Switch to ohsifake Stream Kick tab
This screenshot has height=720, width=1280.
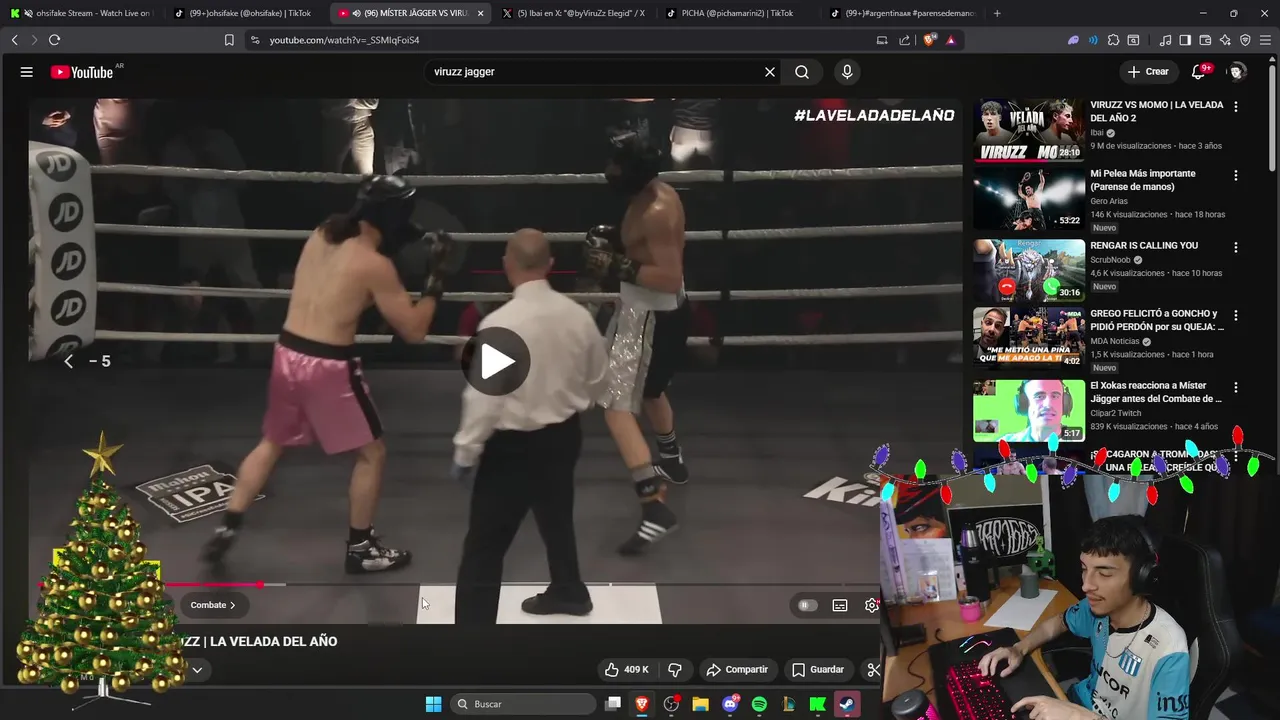(x=82, y=13)
